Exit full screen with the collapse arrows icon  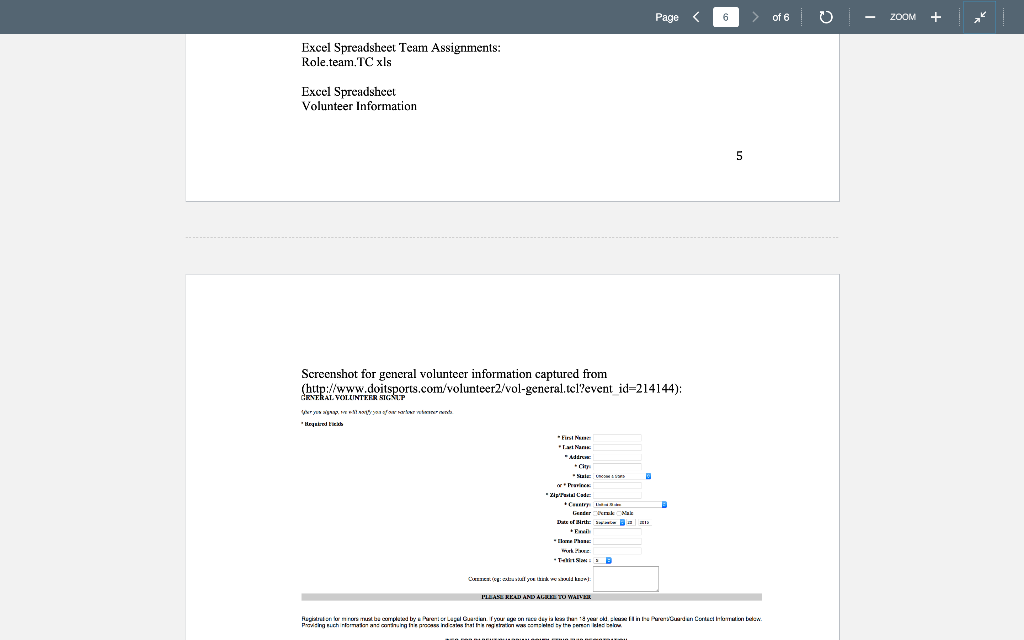(979, 17)
